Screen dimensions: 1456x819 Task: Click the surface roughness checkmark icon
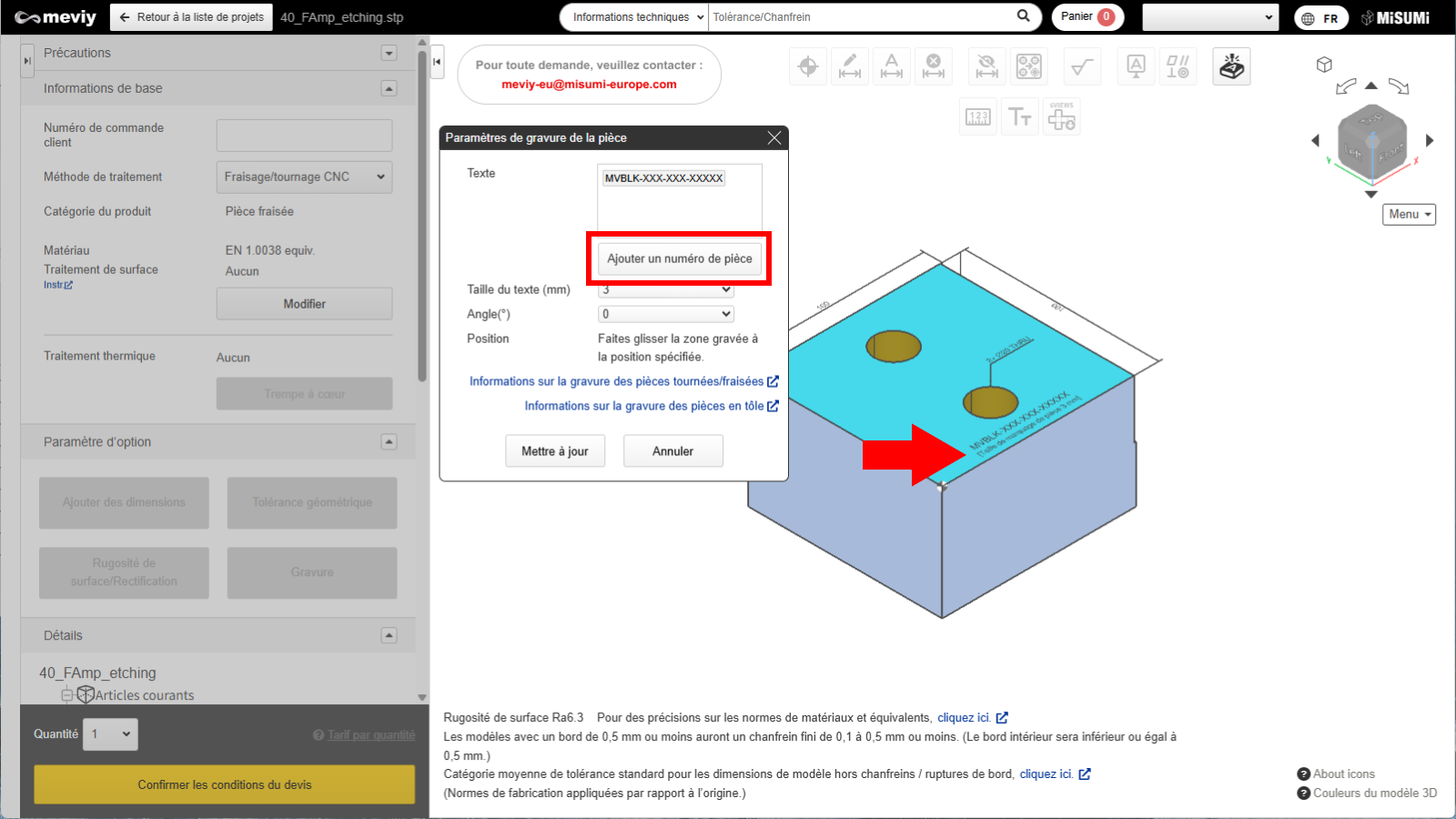click(1082, 66)
